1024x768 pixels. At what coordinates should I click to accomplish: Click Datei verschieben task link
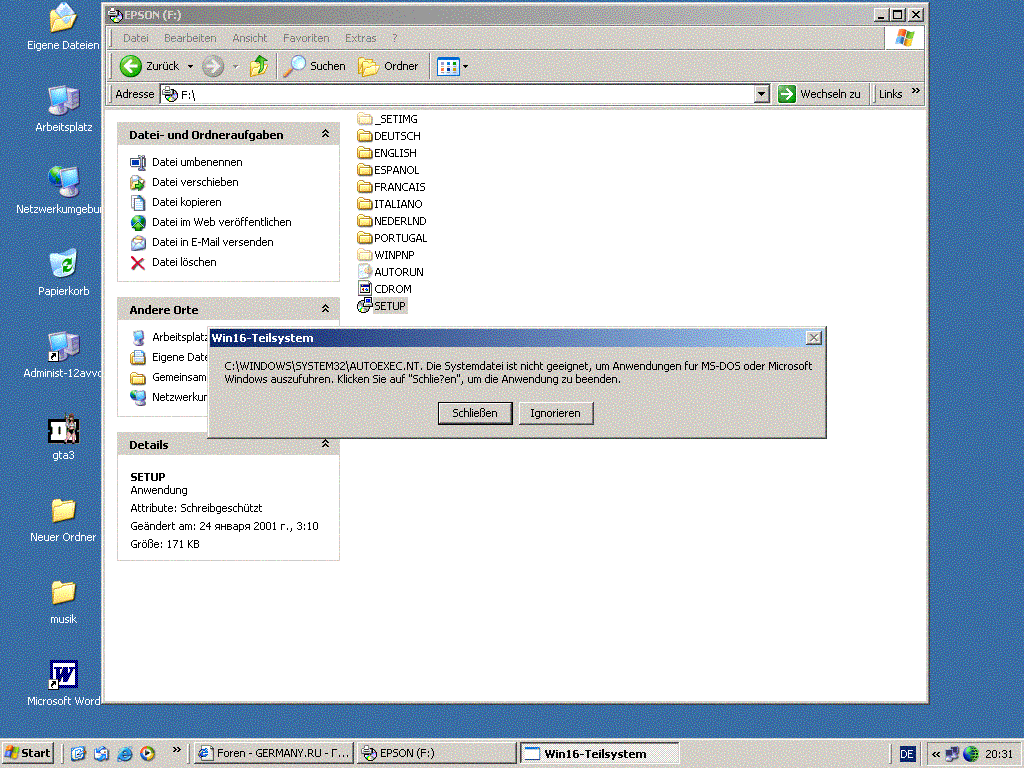tap(195, 182)
